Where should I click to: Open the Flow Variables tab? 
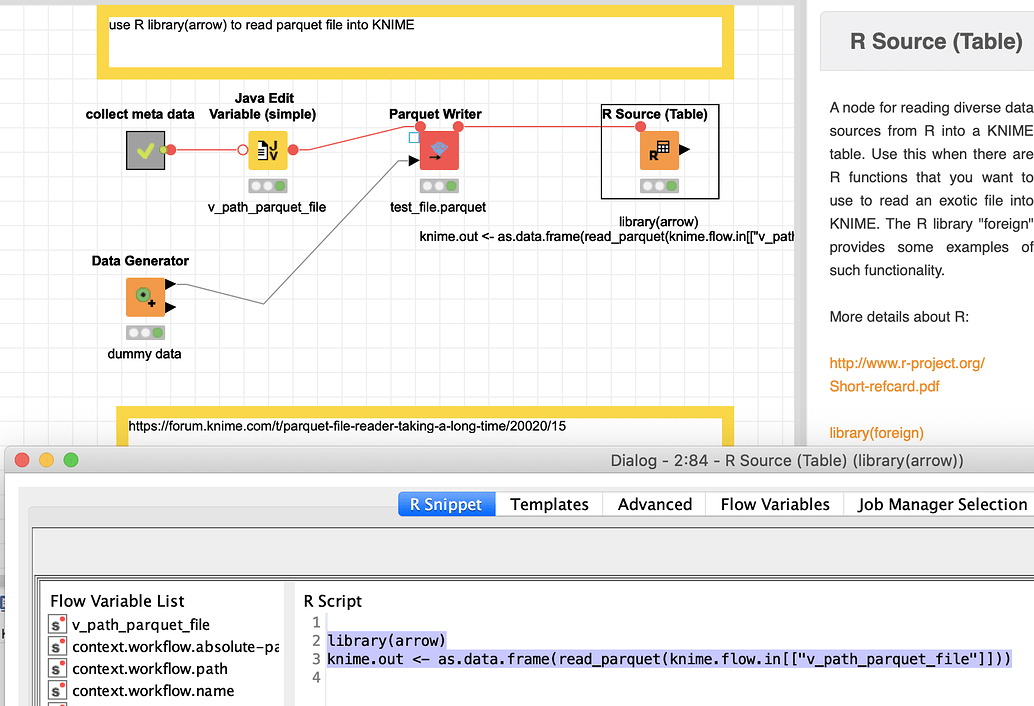(x=773, y=504)
